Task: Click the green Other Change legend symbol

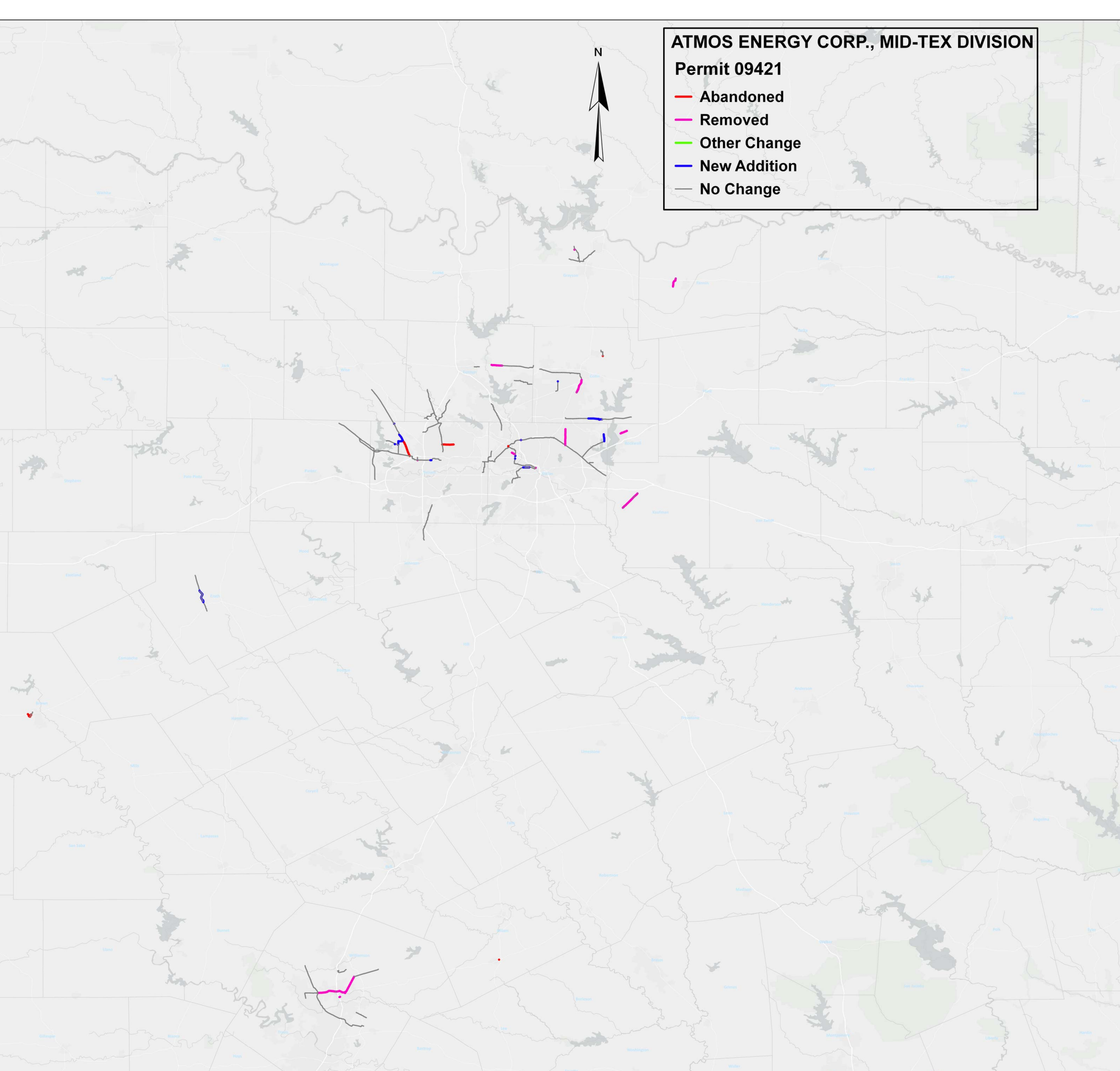Action: pos(684,143)
